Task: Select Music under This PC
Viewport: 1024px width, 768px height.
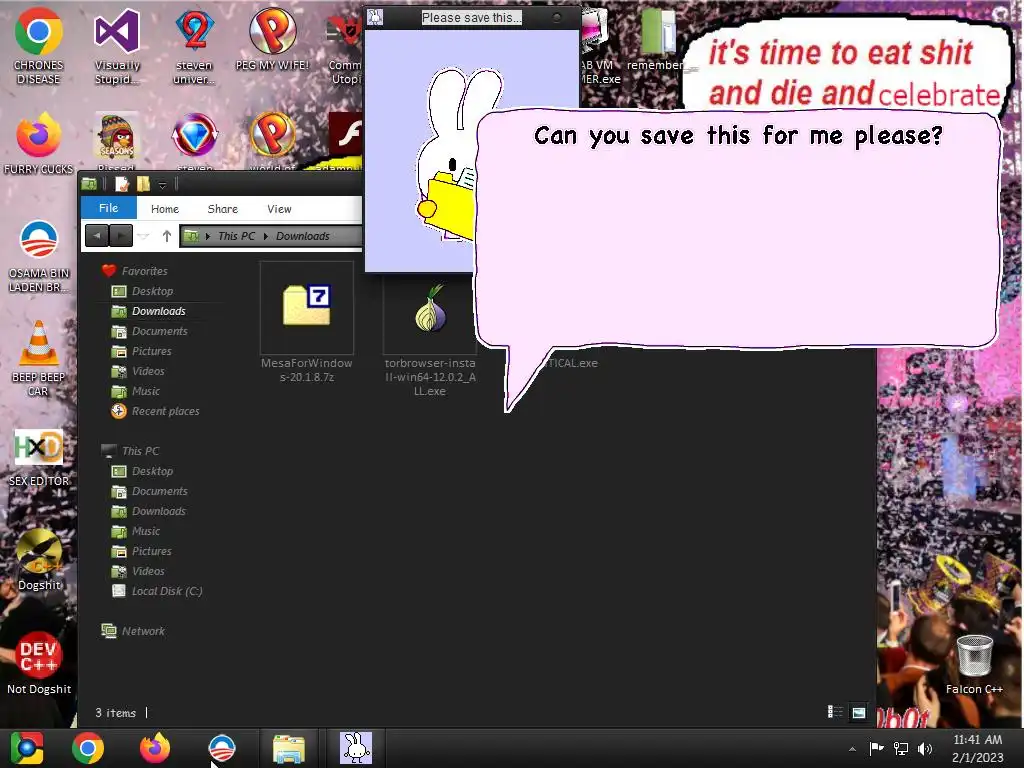Action: click(x=146, y=531)
